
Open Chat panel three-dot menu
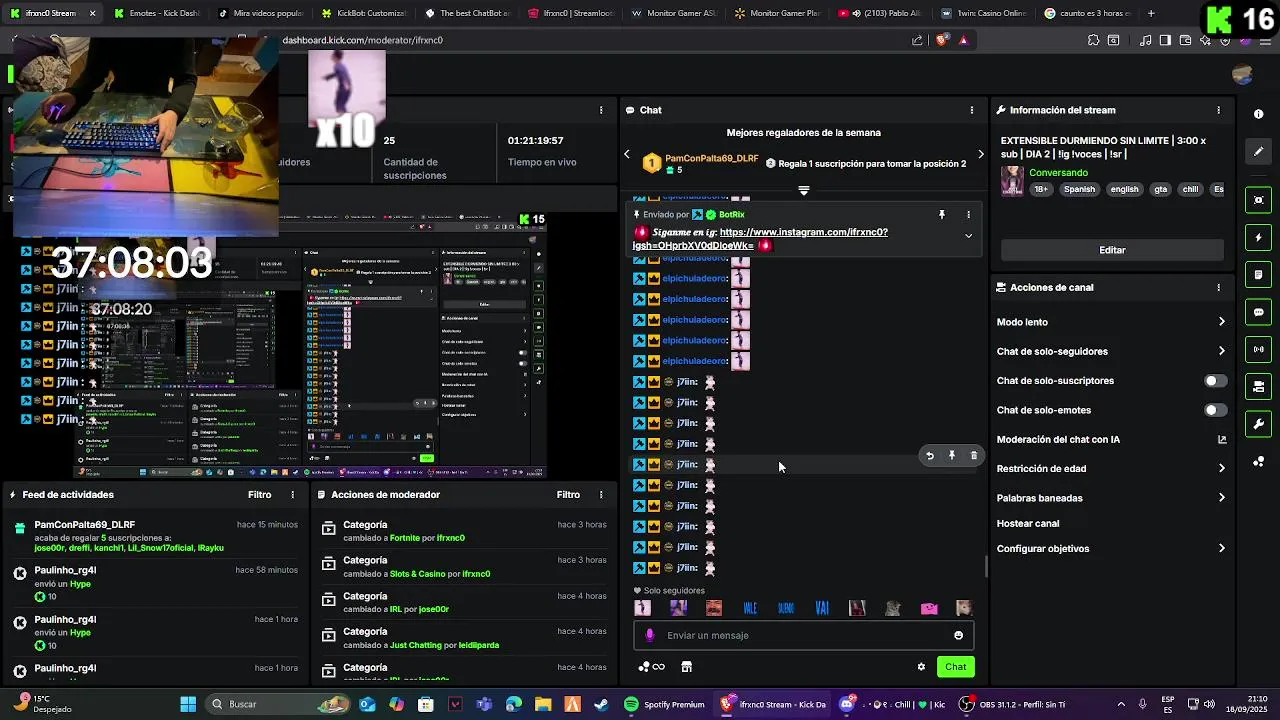coord(972,110)
